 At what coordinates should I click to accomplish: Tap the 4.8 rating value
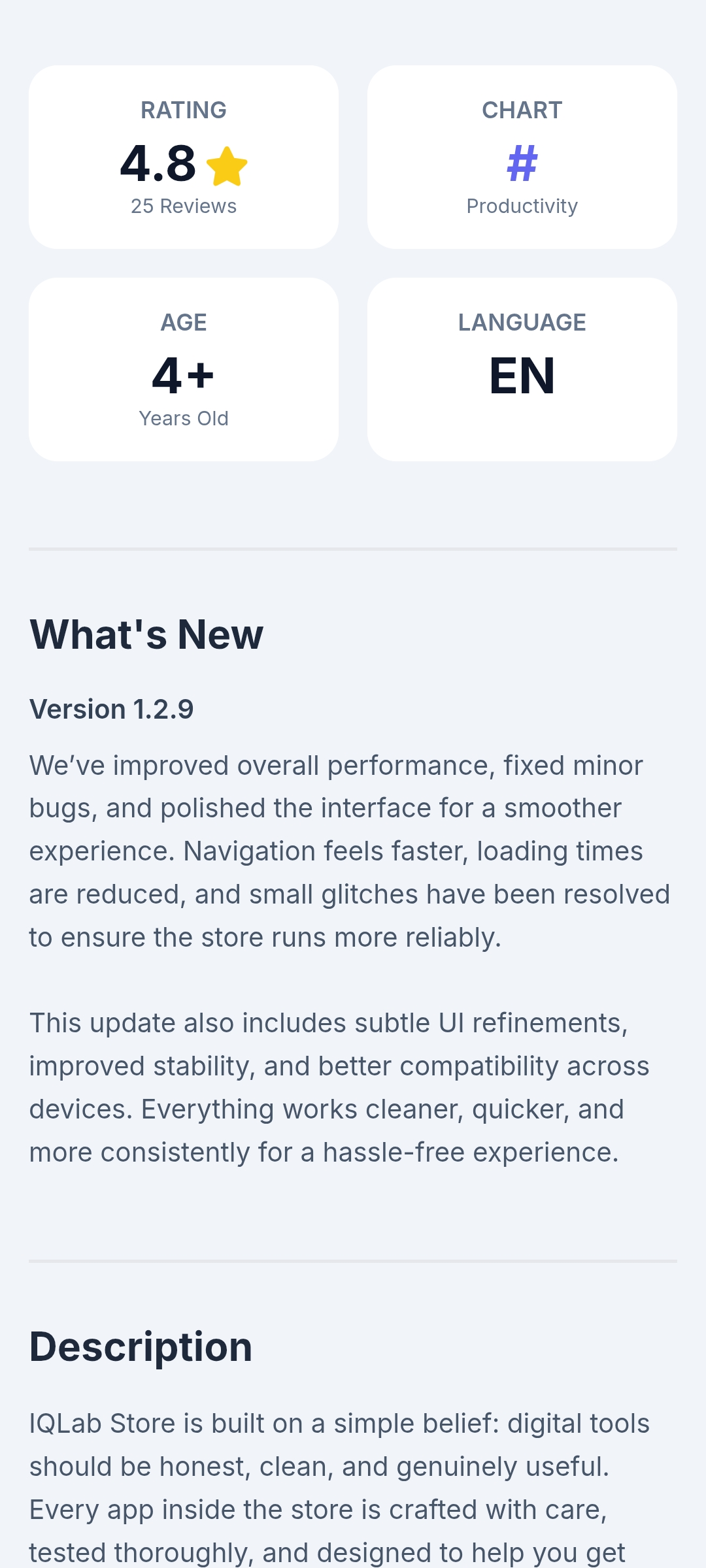tap(158, 163)
